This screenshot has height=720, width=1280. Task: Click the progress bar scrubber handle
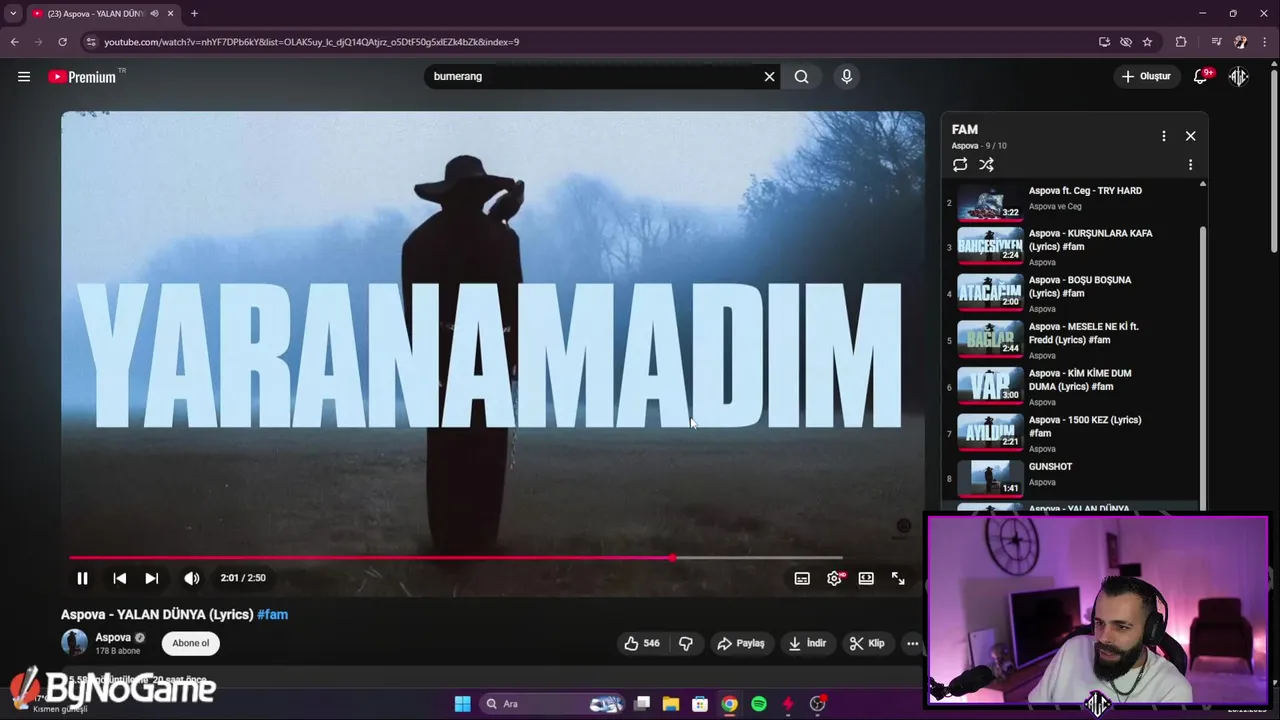pos(672,558)
